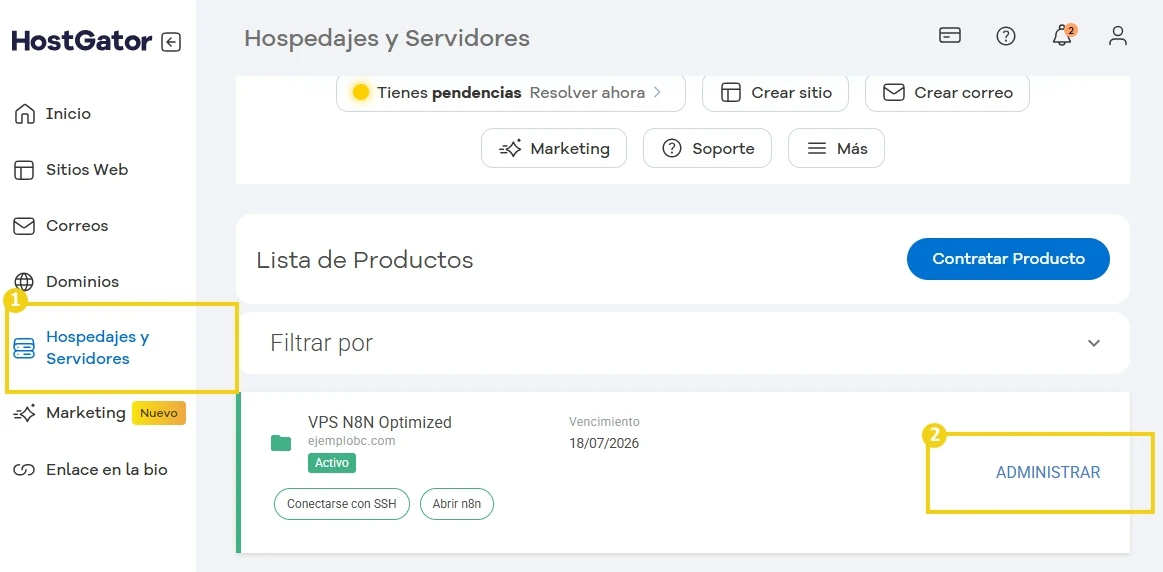
Task: Click the Crear correo button
Action: tap(947, 93)
